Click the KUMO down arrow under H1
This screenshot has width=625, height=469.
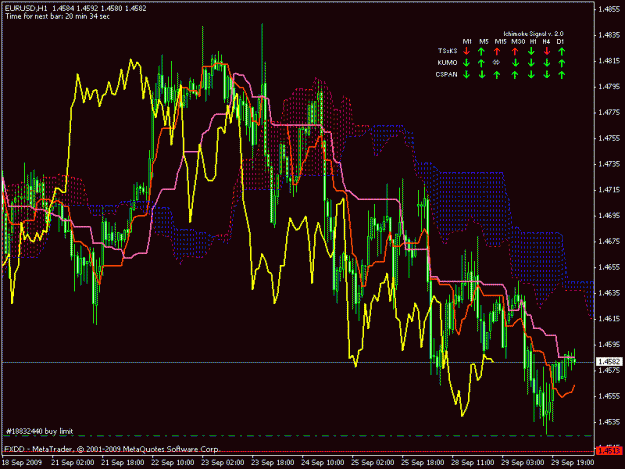click(x=531, y=63)
